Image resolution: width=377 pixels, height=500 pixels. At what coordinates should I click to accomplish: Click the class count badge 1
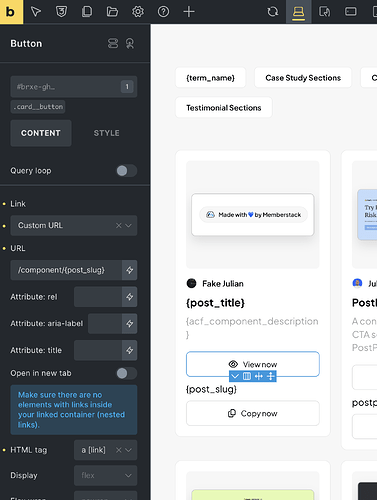pyautogui.click(x=127, y=87)
